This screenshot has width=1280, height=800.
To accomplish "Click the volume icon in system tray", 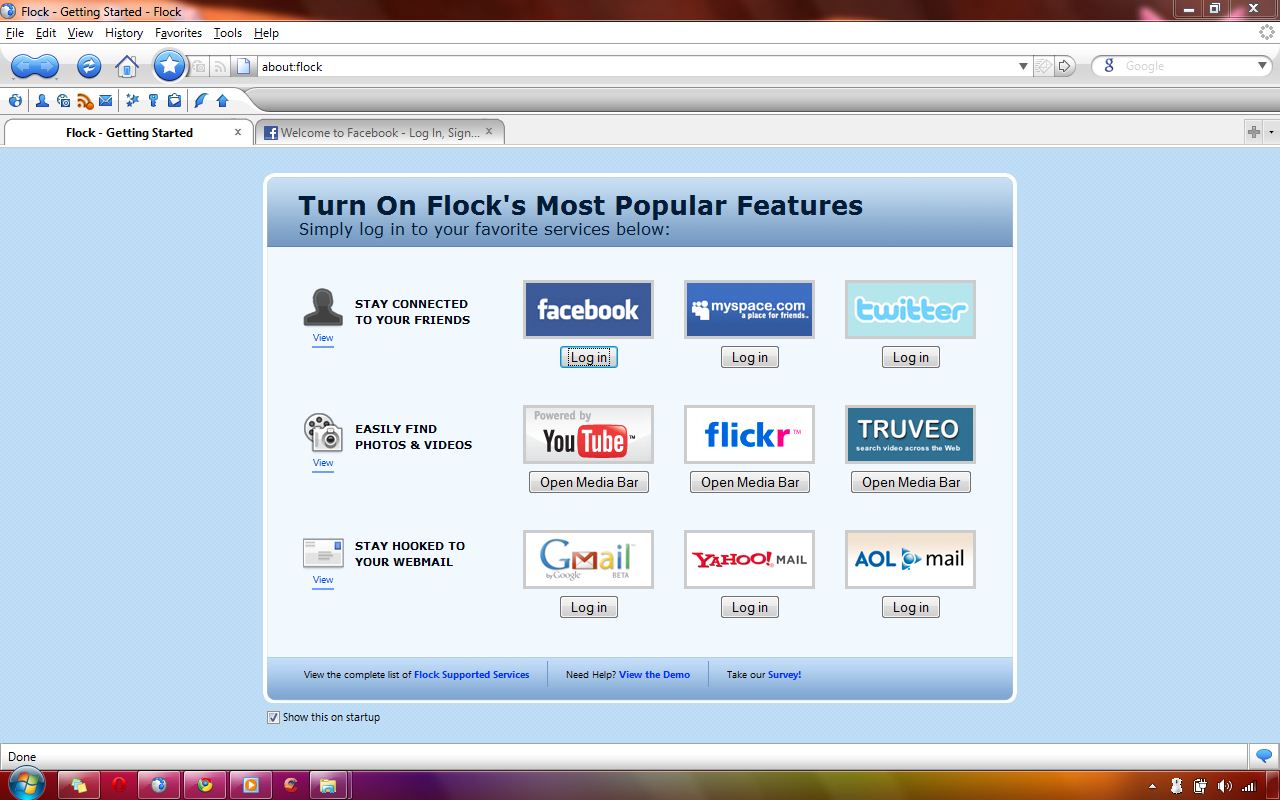I will pos(1225,786).
